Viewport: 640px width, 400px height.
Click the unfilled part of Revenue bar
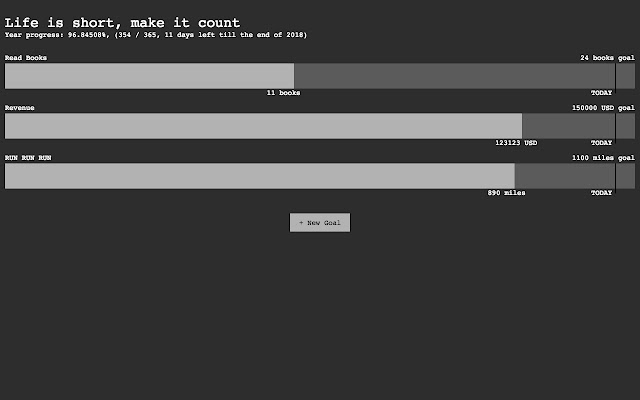[x=578, y=126]
